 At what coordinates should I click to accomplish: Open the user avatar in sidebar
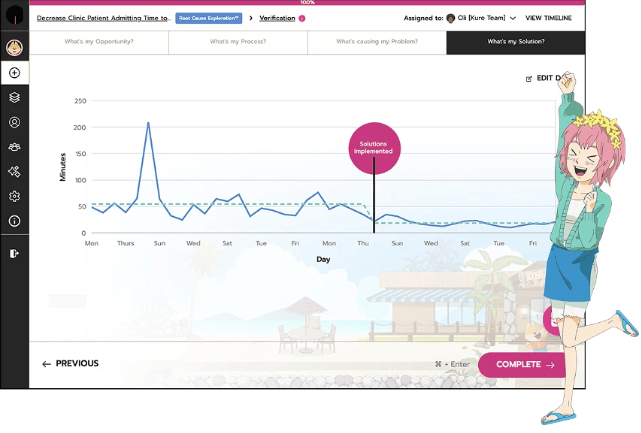[x=14, y=47]
